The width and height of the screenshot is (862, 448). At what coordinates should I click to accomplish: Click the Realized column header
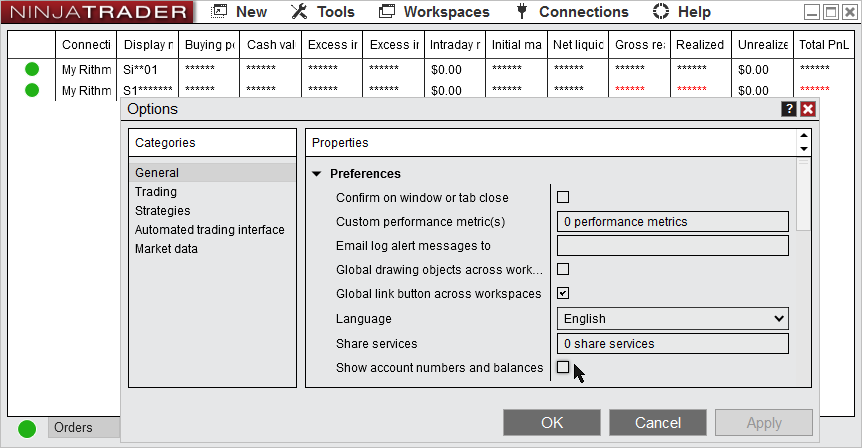tap(701, 45)
